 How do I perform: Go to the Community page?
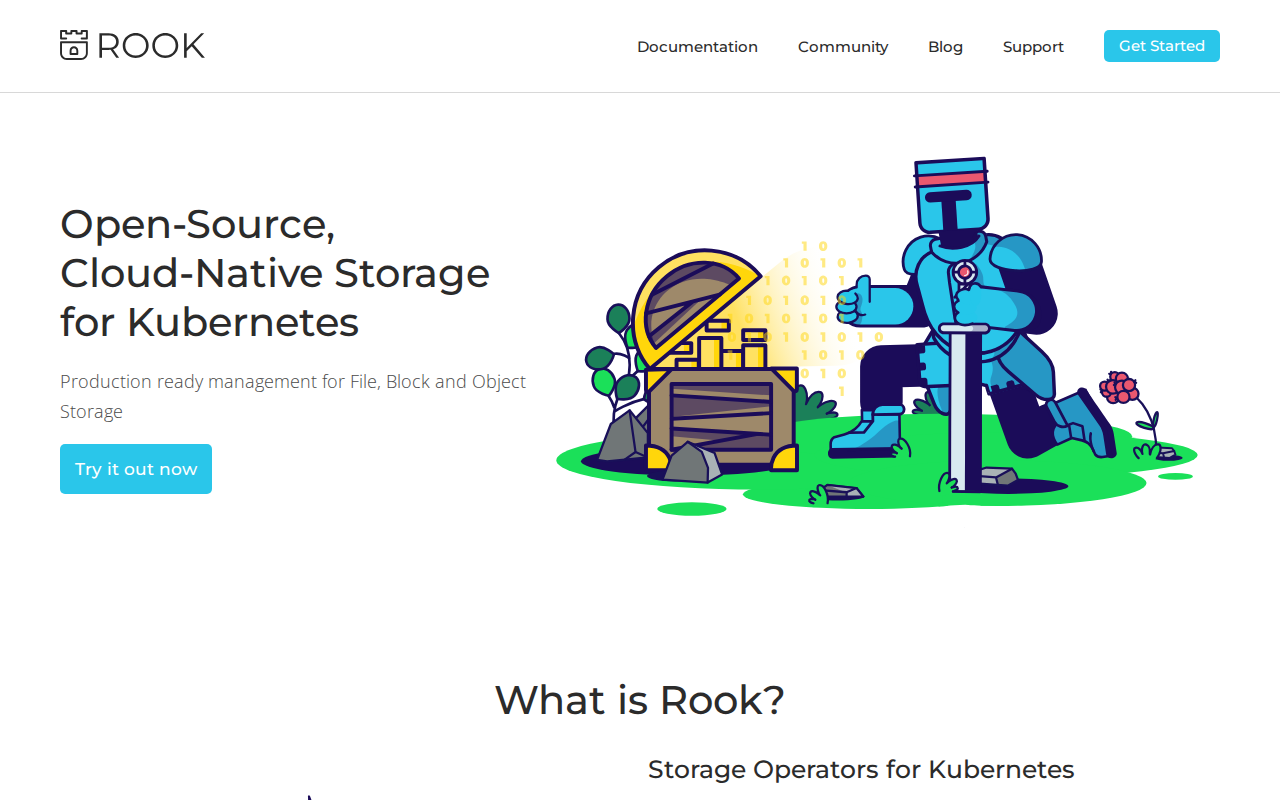[x=842, y=47]
